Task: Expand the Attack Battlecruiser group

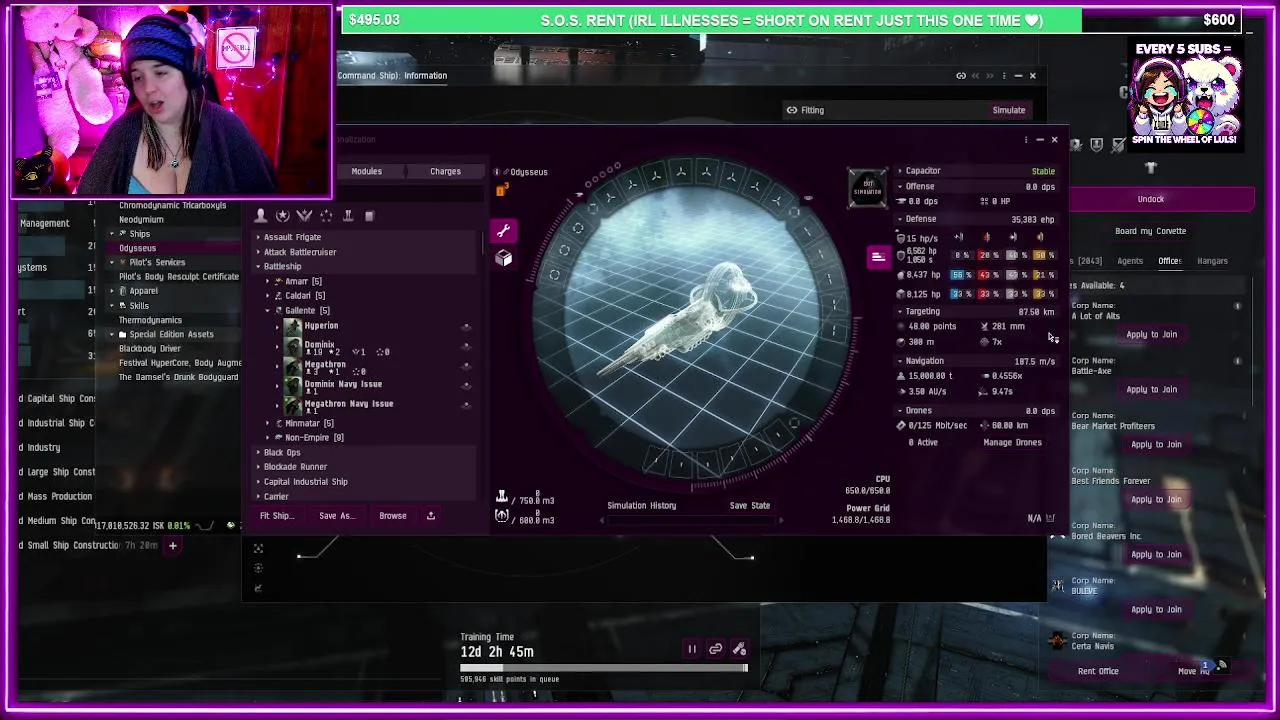Action: click(258, 252)
